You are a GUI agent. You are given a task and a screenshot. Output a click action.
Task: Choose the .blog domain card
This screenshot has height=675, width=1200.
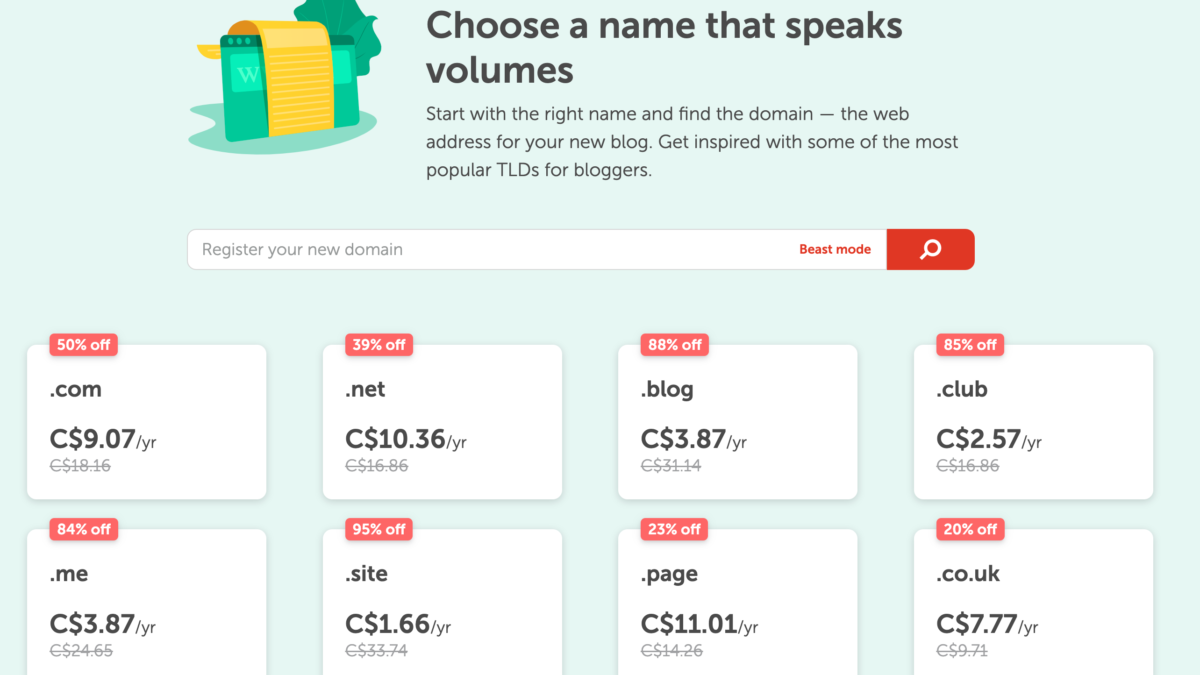738,422
